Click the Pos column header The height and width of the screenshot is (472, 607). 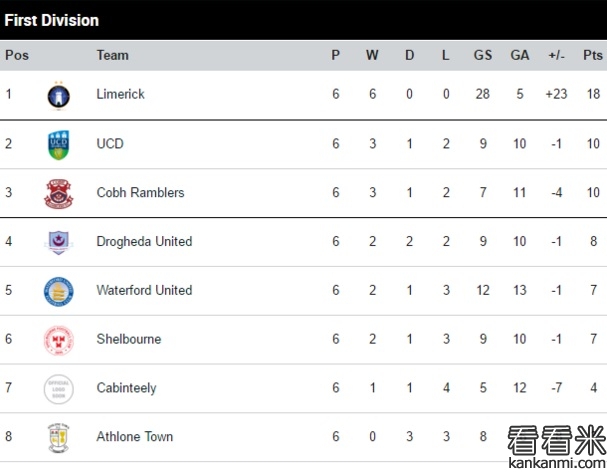tap(17, 55)
